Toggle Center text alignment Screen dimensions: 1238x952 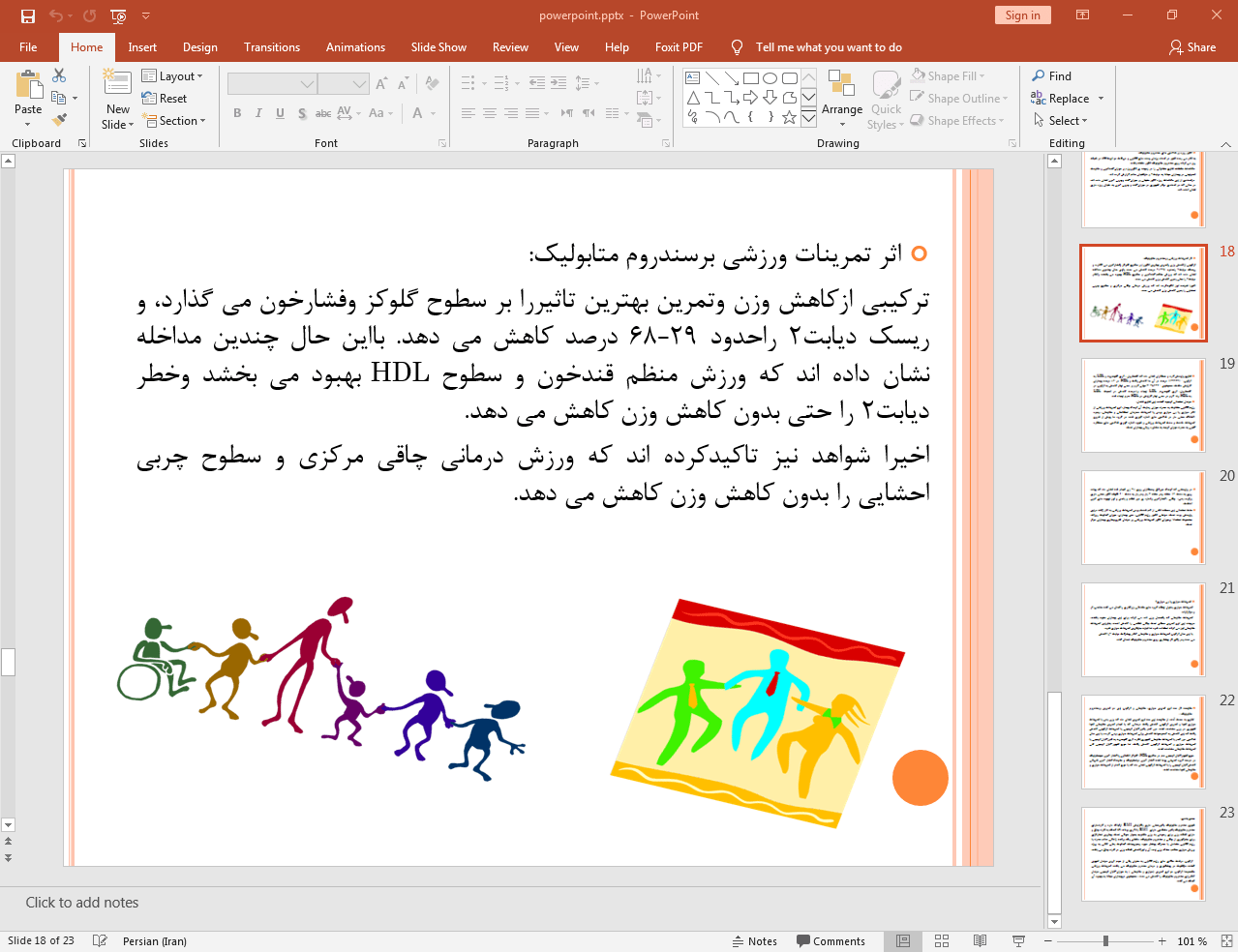(490, 113)
